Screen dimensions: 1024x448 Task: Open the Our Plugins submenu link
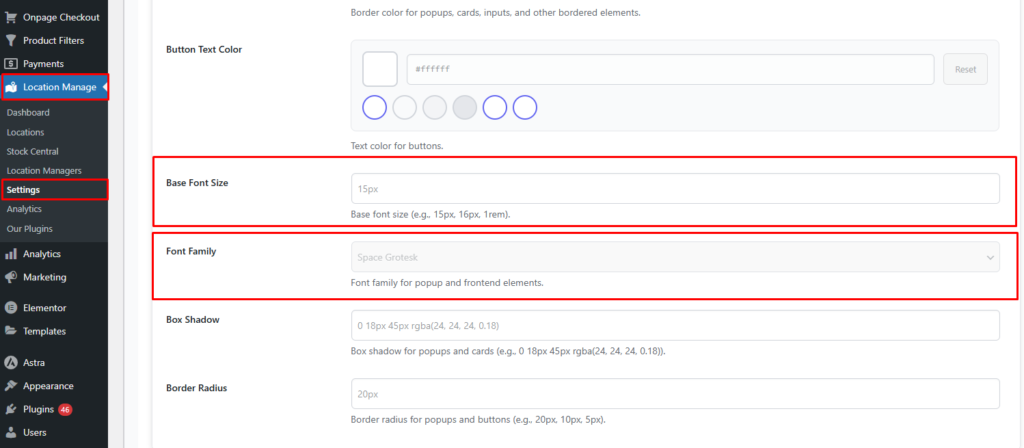(x=28, y=229)
